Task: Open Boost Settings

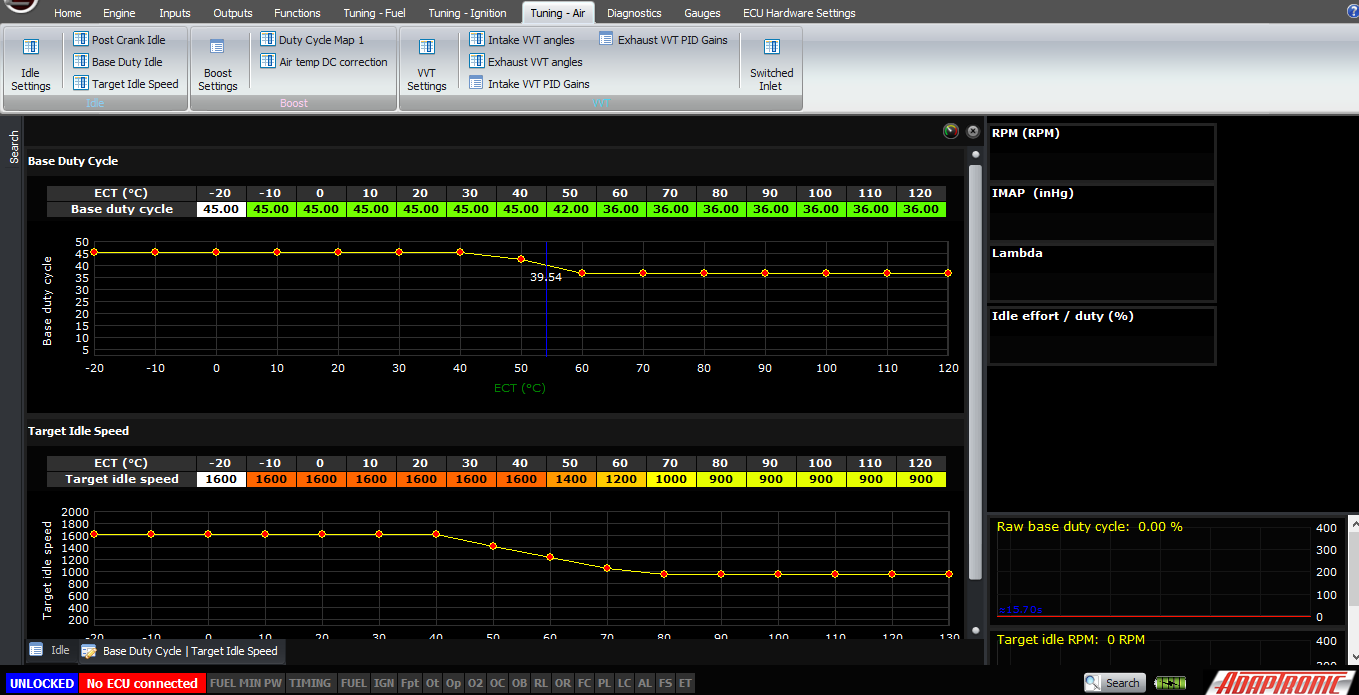Action: pyautogui.click(x=217, y=65)
